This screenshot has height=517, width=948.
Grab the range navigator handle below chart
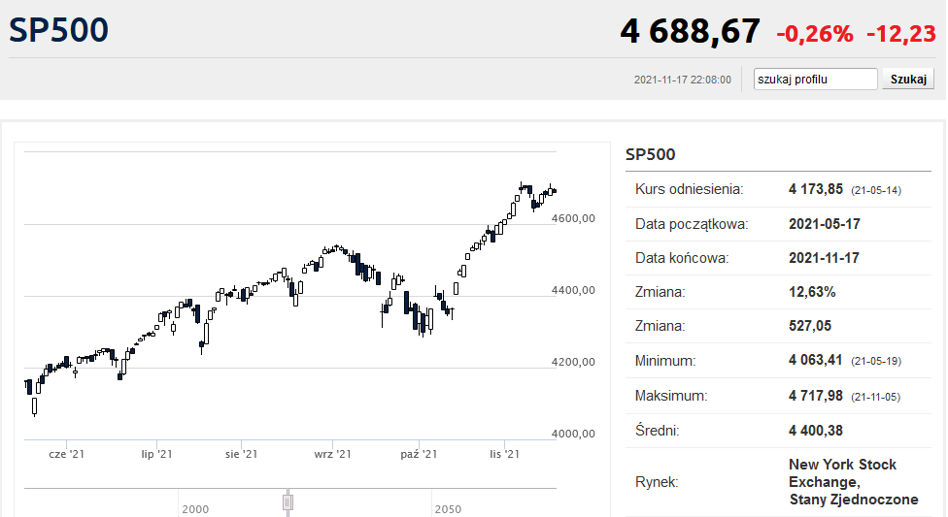[x=288, y=501]
